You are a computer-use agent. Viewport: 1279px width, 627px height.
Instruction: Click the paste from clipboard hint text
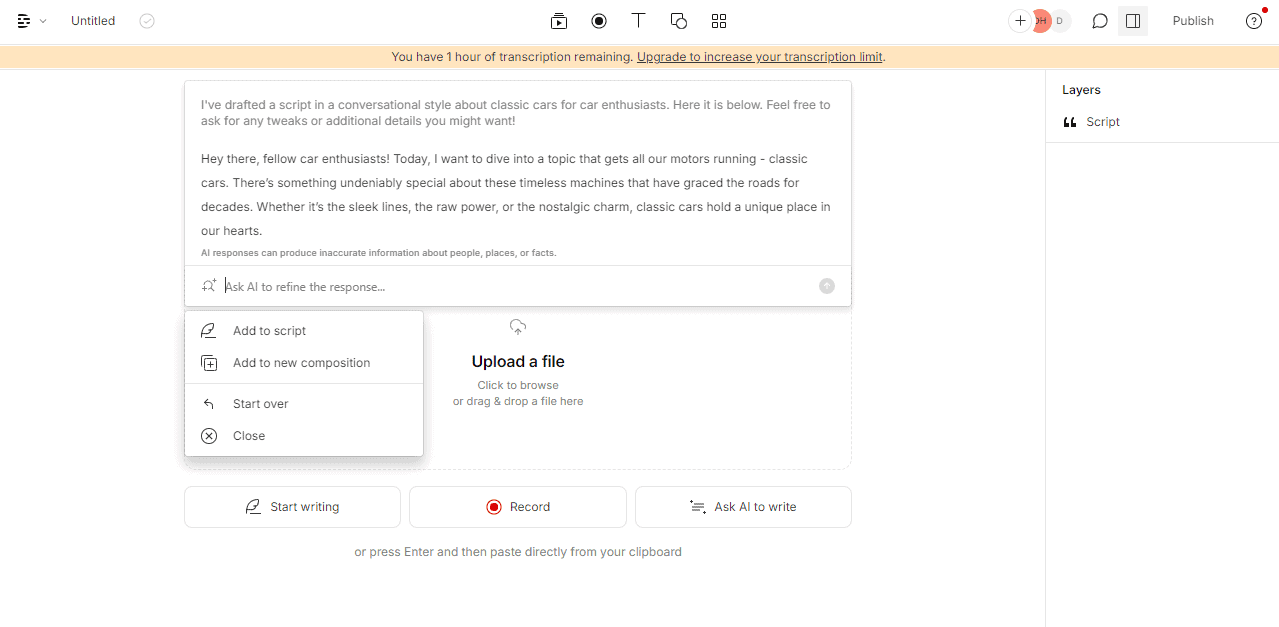tap(518, 552)
